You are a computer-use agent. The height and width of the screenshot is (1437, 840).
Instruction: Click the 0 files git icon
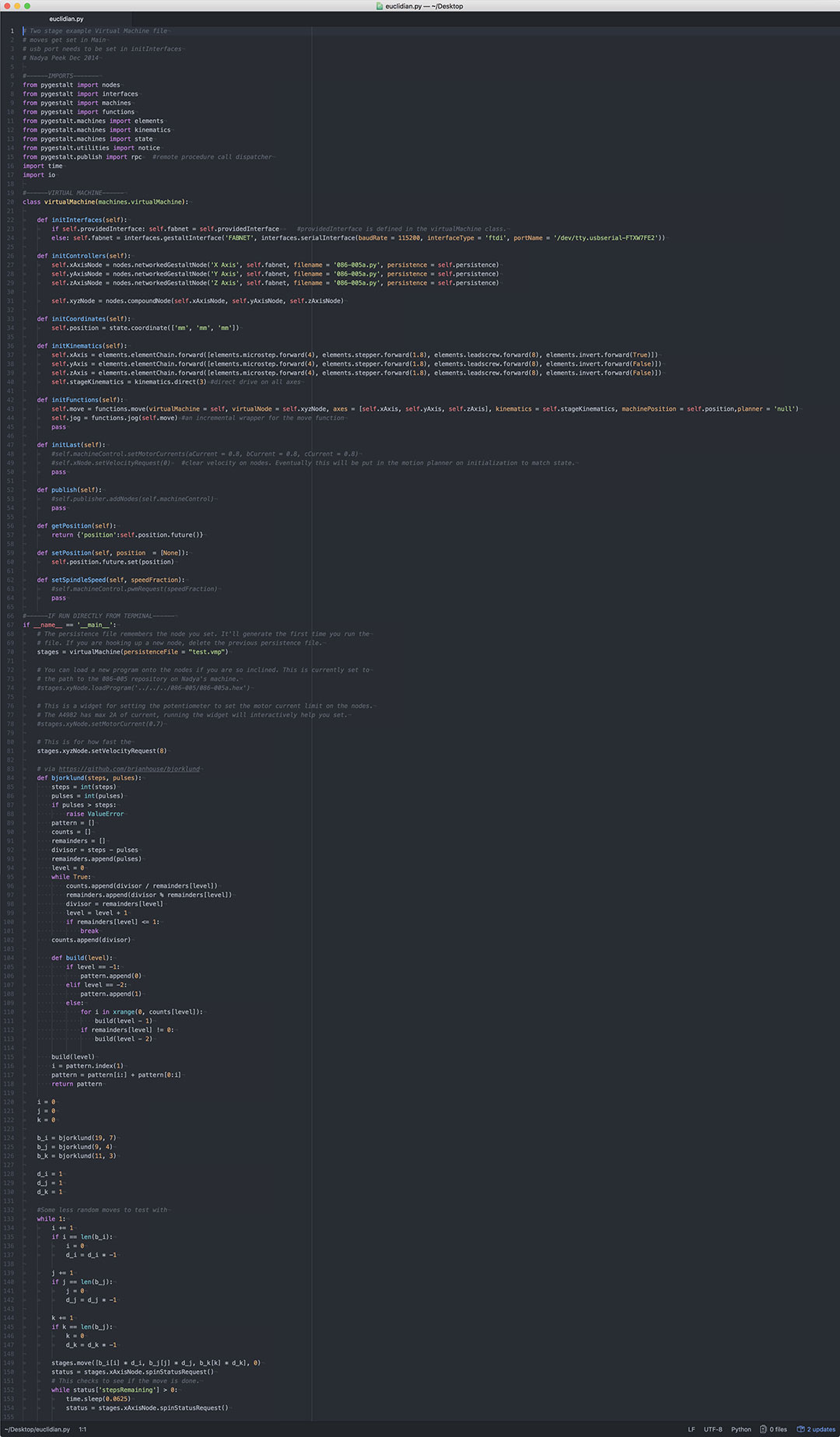763,1429
